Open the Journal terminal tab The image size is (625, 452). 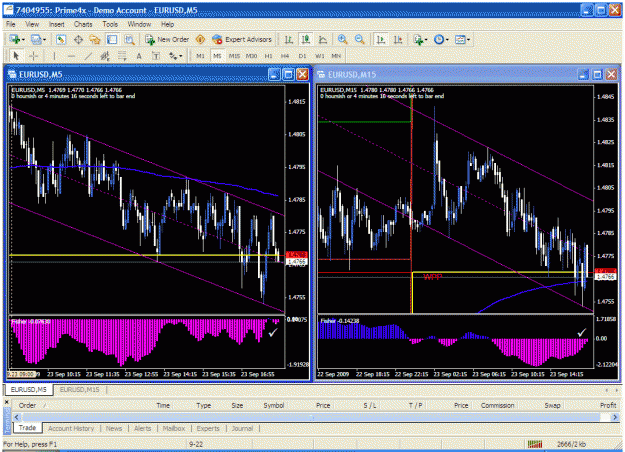(x=242, y=428)
